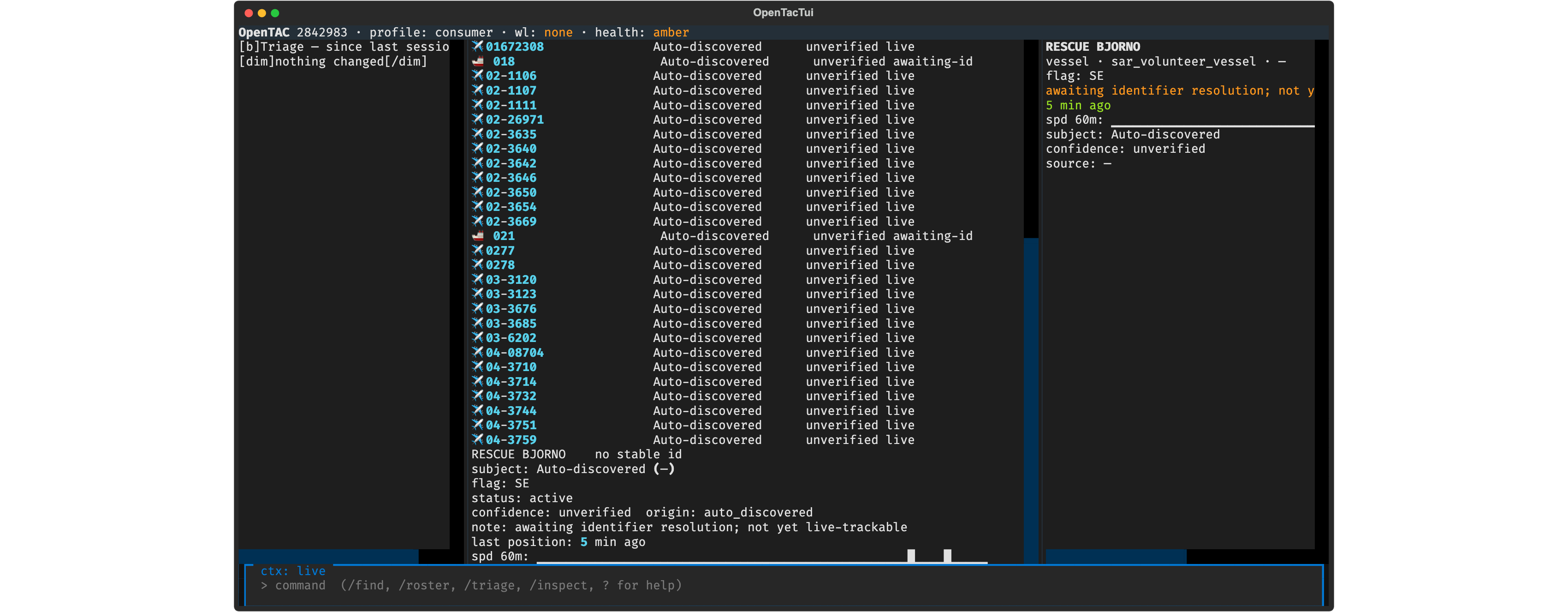
Task: Select roster entry 04-3744
Action: [693, 411]
